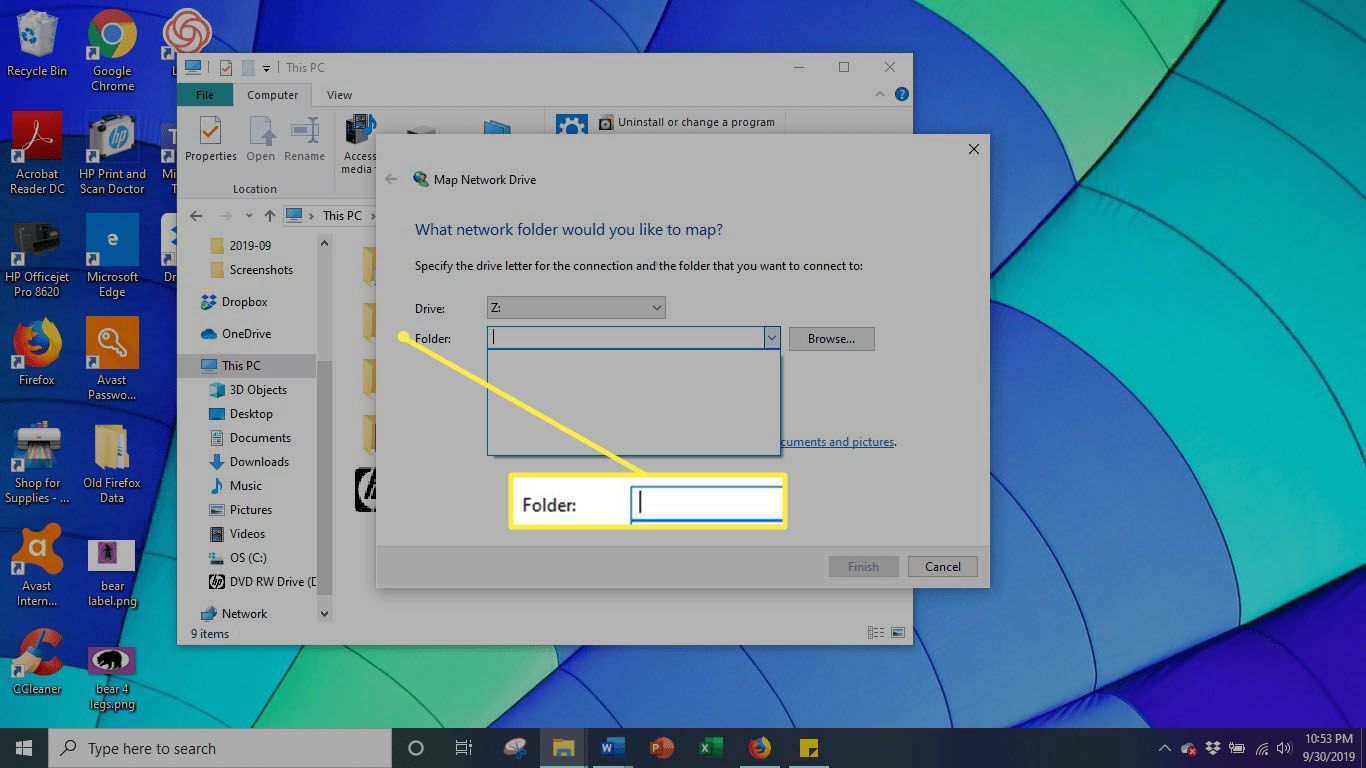Image resolution: width=1366 pixels, height=768 pixels.
Task: Switch Explorer to large icons view
Action: pyautogui.click(x=898, y=632)
